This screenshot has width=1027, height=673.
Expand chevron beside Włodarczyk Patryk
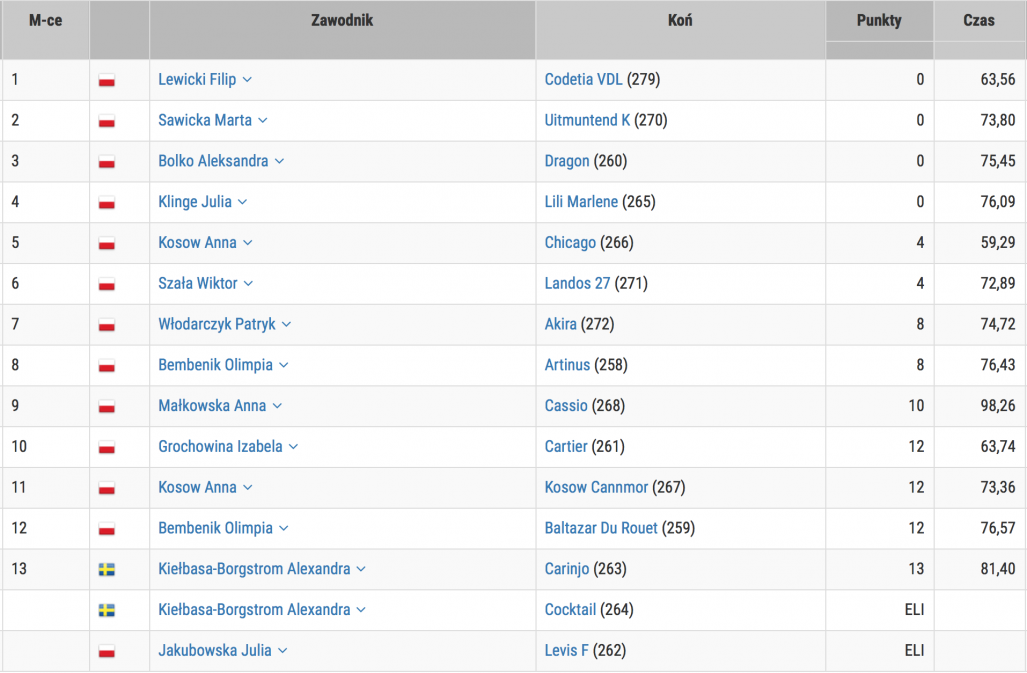286,325
